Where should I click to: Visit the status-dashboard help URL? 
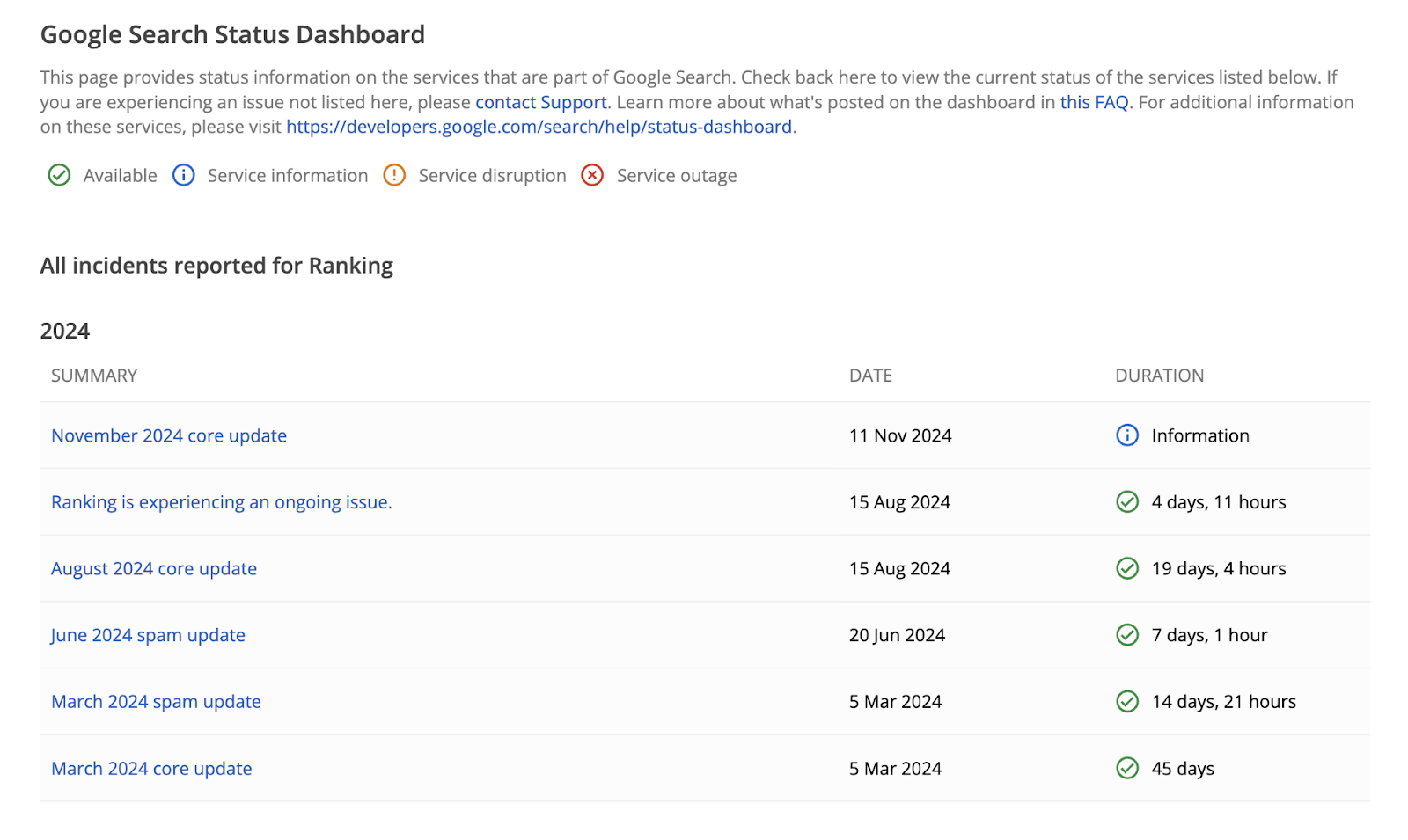[x=539, y=127]
